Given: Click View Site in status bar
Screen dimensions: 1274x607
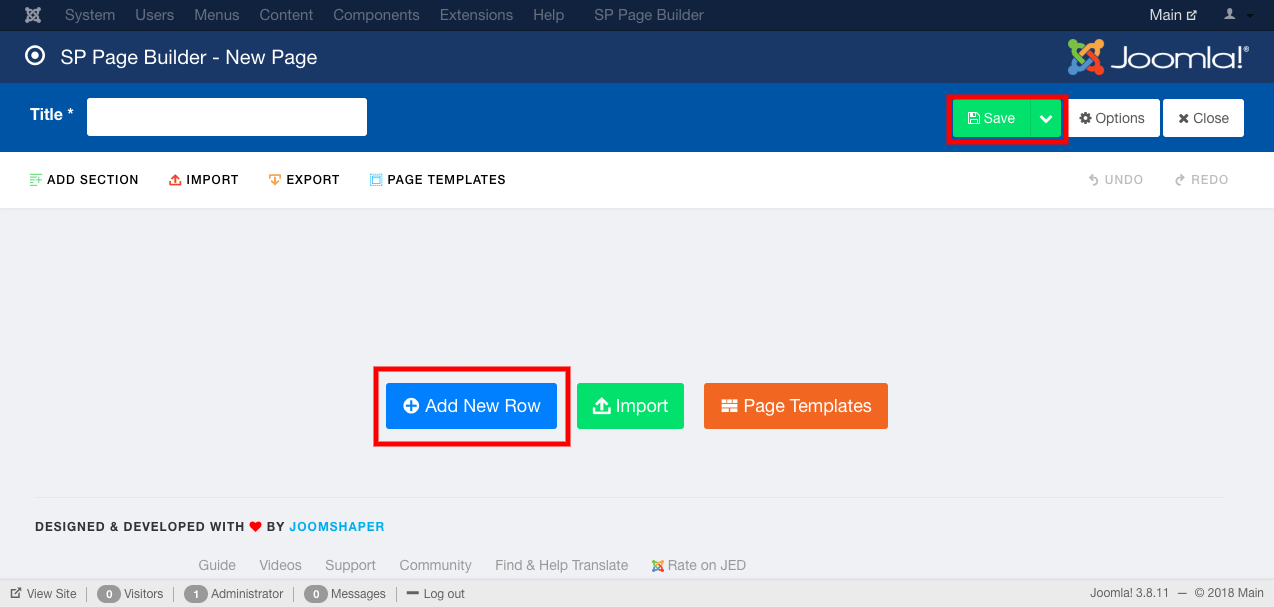Looking at the screenshot, I should (x=43, y=594).
